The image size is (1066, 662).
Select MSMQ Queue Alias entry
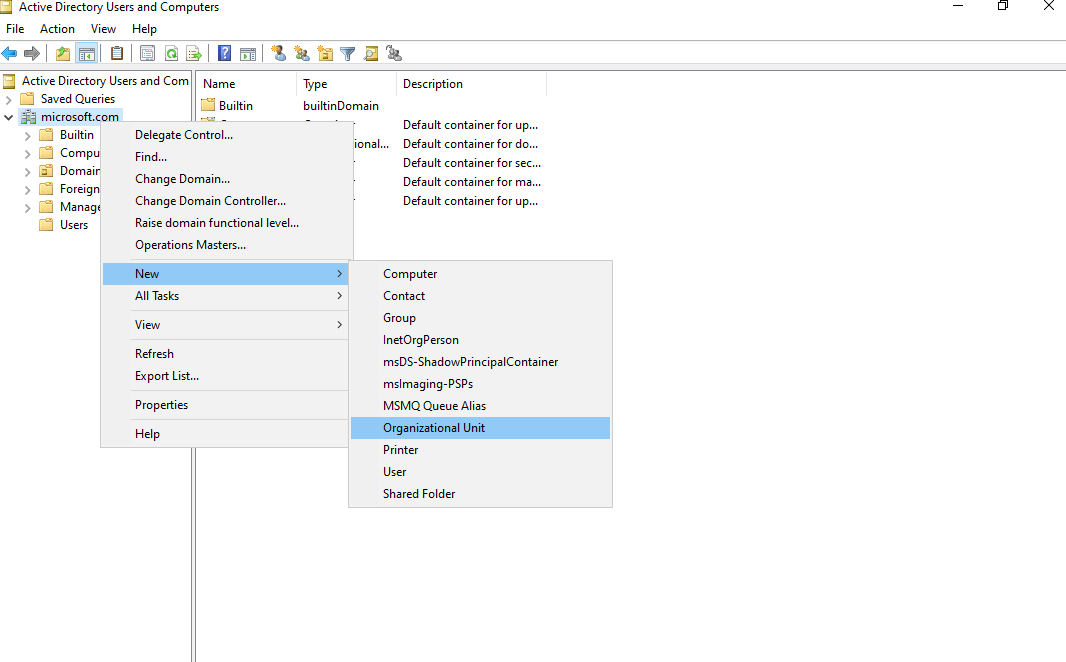[481, 406]
